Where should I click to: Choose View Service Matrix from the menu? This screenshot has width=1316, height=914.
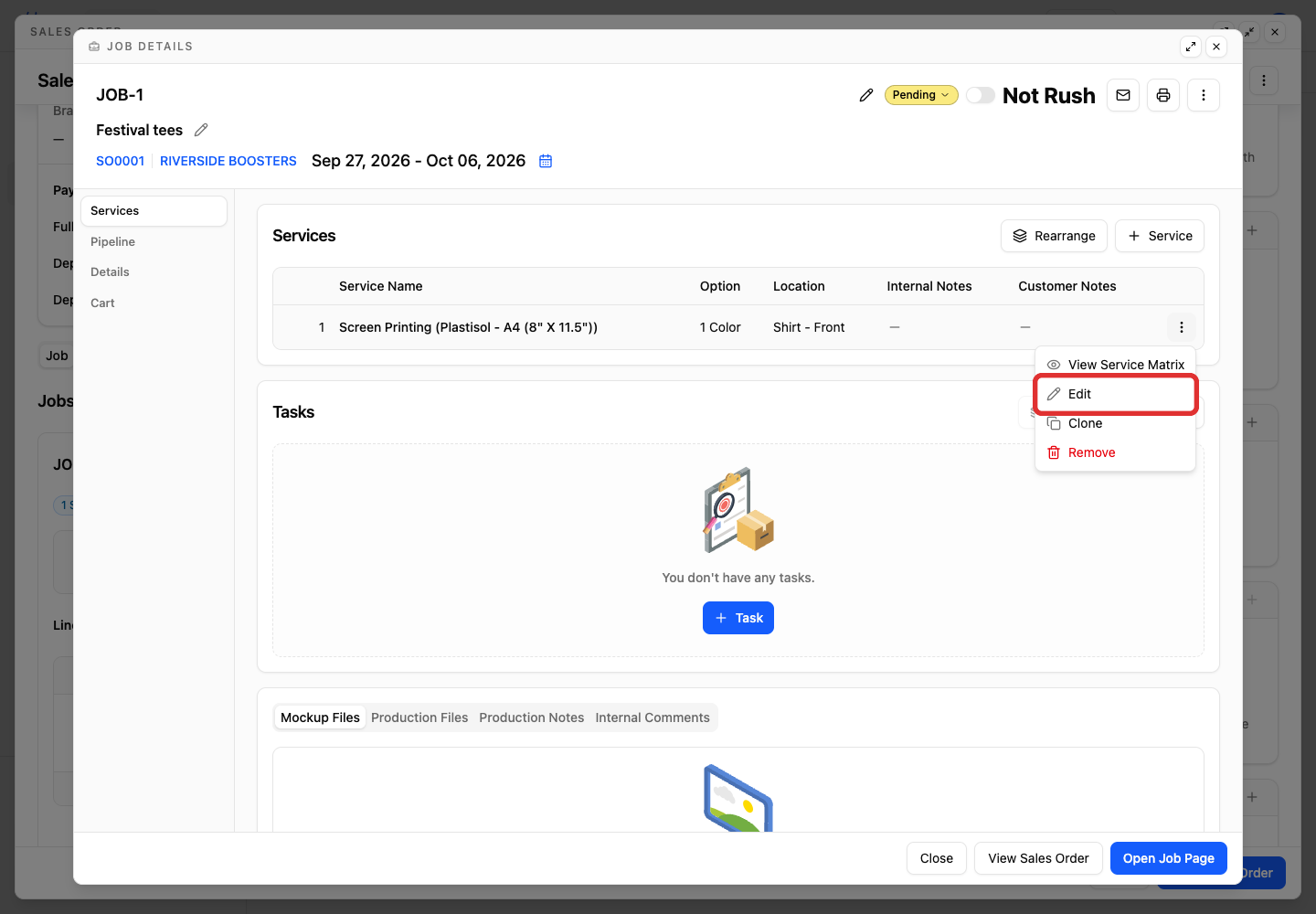(x=1115, y=365)
